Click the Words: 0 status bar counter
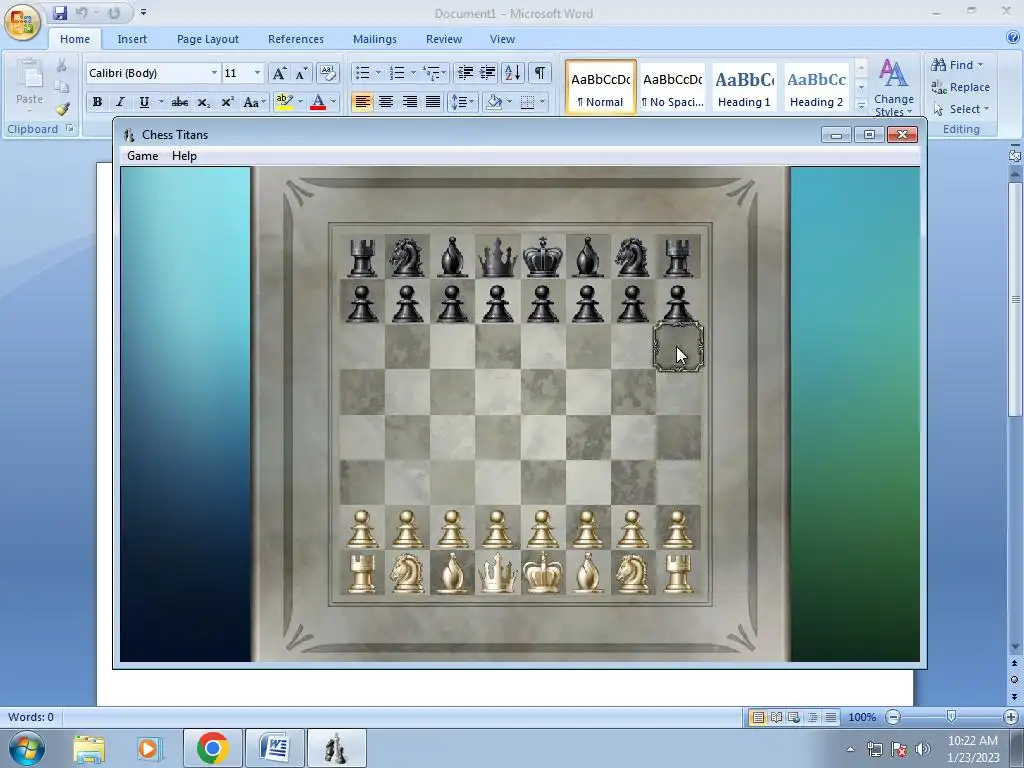The width and height of the screenshot is (1024, 768). point(31,717)
